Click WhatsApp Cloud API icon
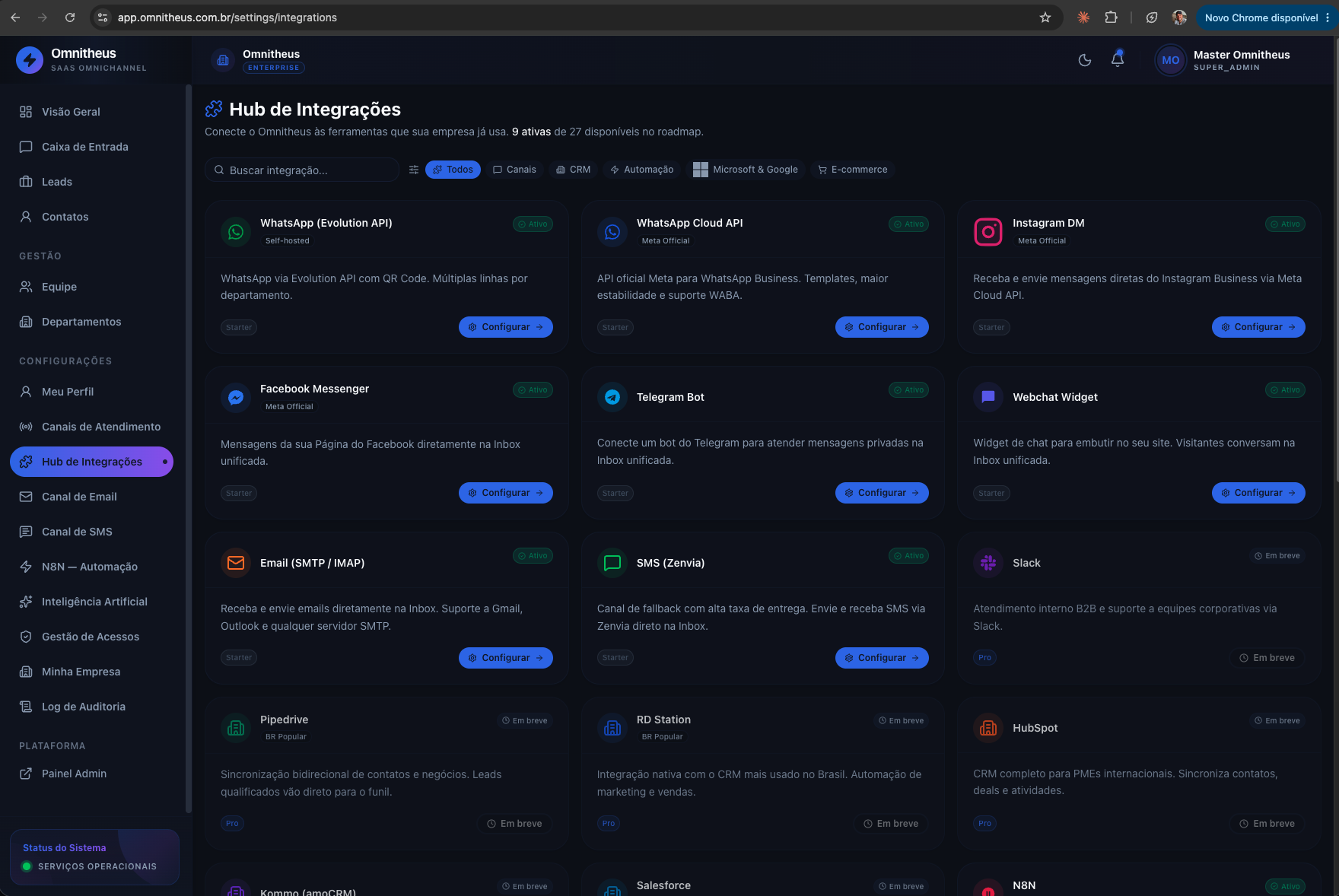Screen dimensions: 1339x896 tap(612, 231)
